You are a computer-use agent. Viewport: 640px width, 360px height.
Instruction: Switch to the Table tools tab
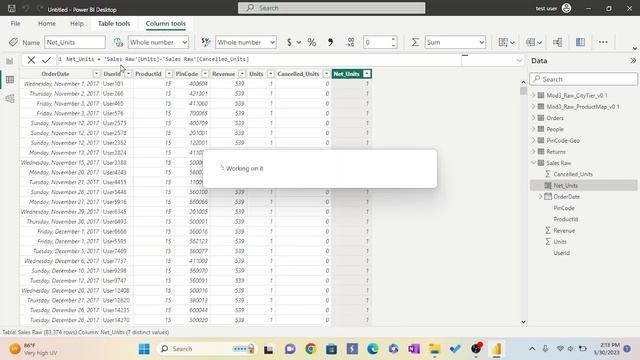click(x=114, y=24)
